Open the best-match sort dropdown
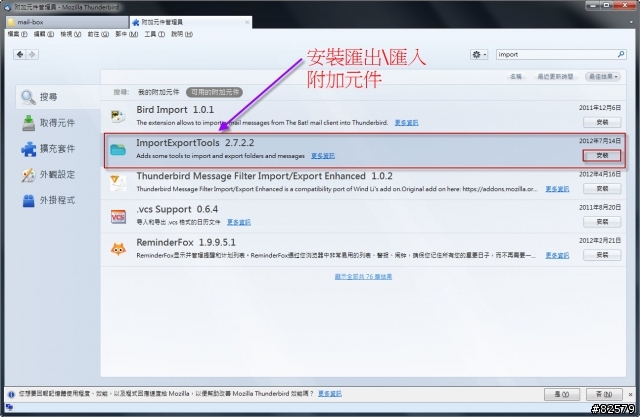The height and width of the screenshot is (417, 640). pos(603,76)
